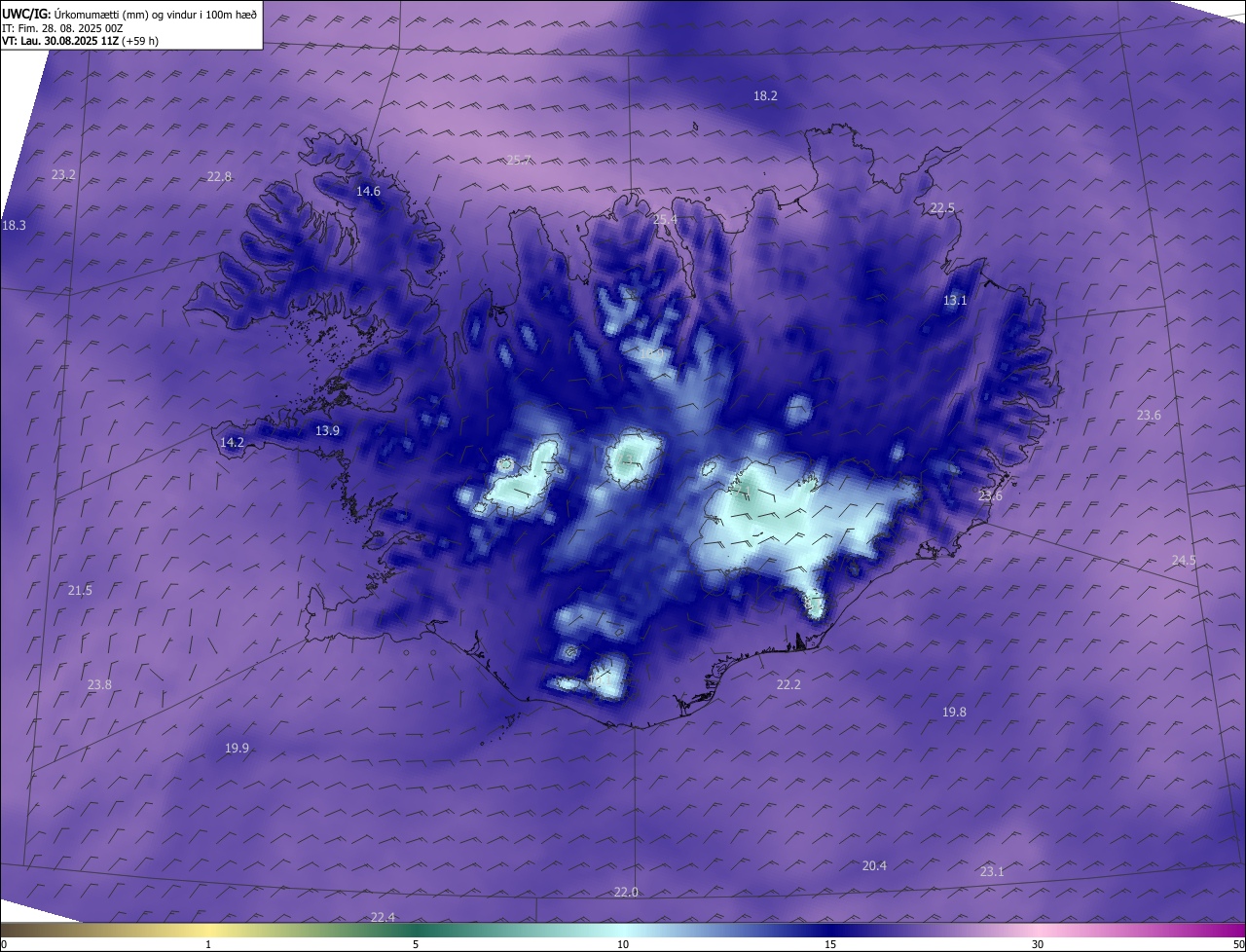Click the 'IT: Fim. 28. 08. 2025 00Z' line
The image size is (1246, 952).
click(x=61, y=28)
